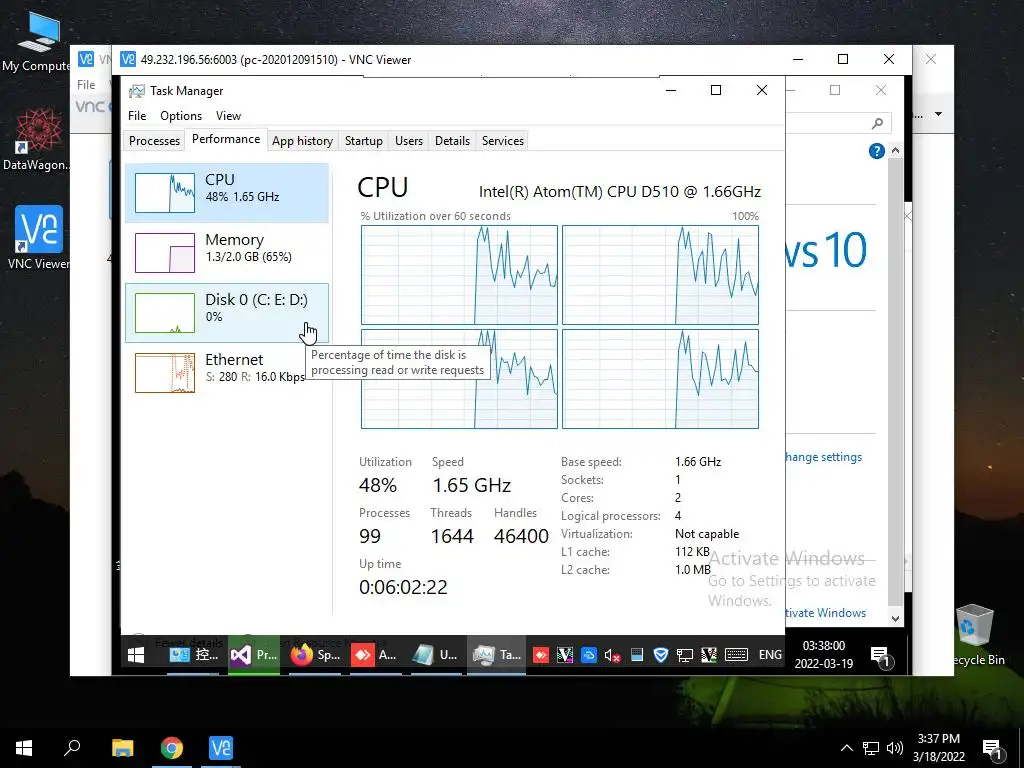Image resolution: width=1024 pixels, height=768 pixels.
Task: Open remote Control Panel taskbar item
Action: point(194,654)
